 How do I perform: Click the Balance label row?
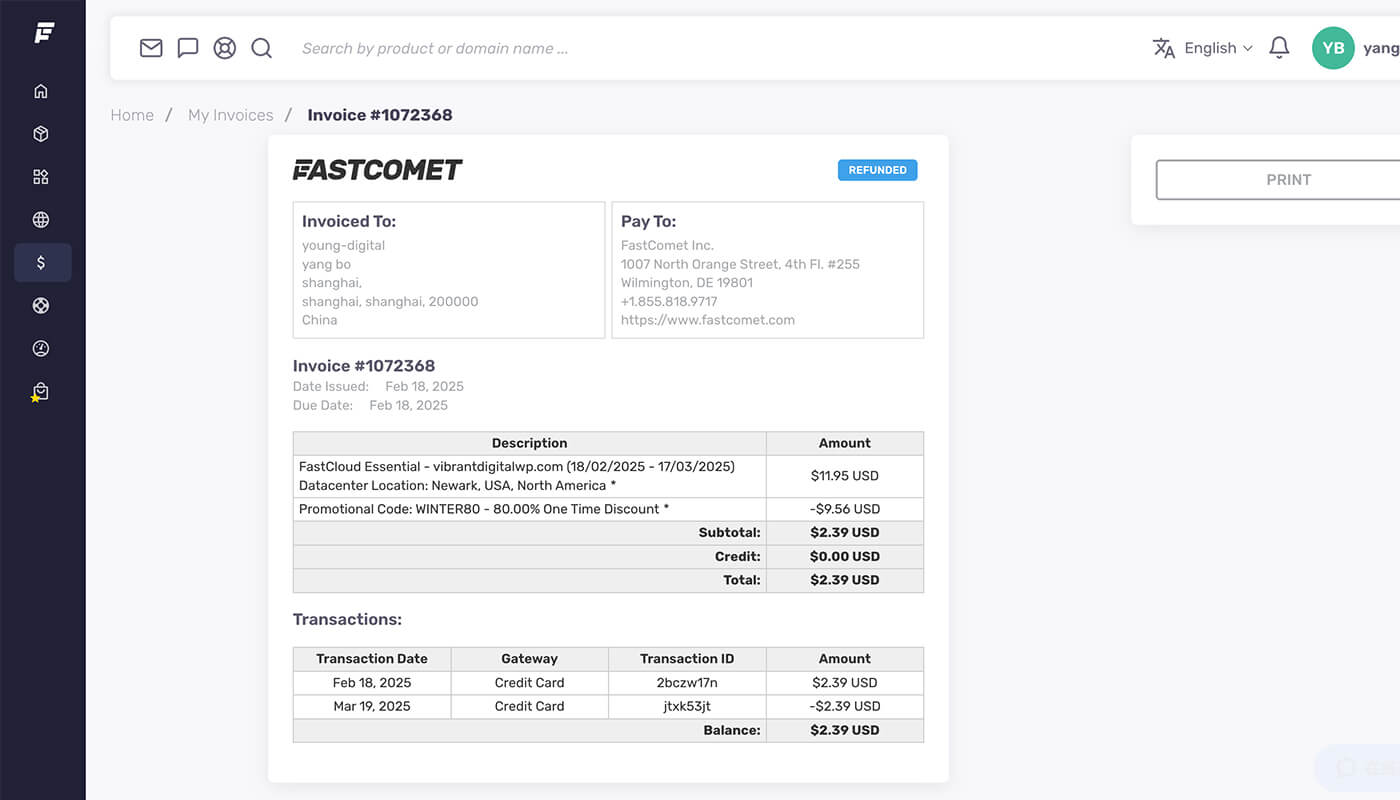[x=529, y=731]
